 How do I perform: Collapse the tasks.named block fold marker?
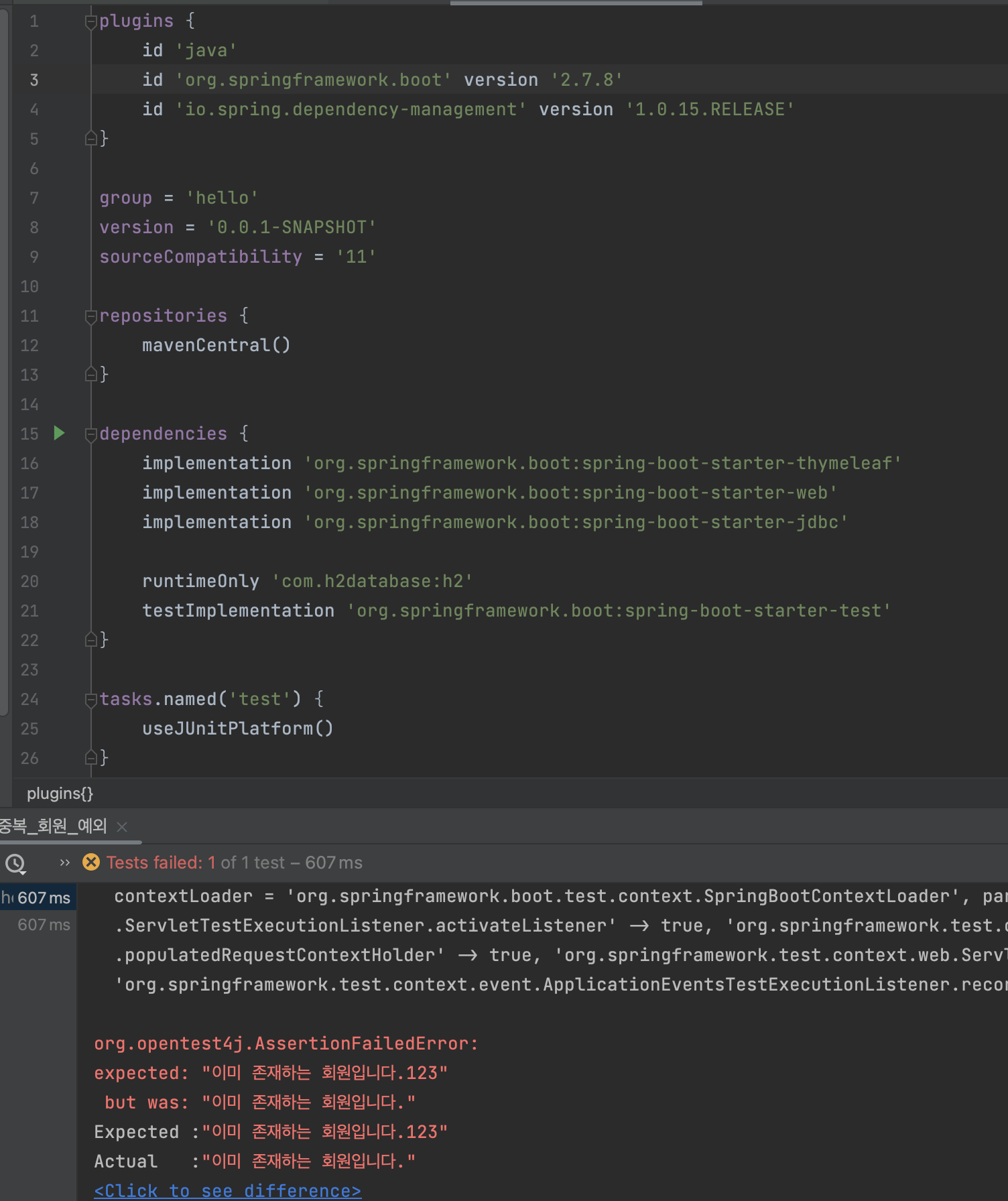click(x=91, y=700)
